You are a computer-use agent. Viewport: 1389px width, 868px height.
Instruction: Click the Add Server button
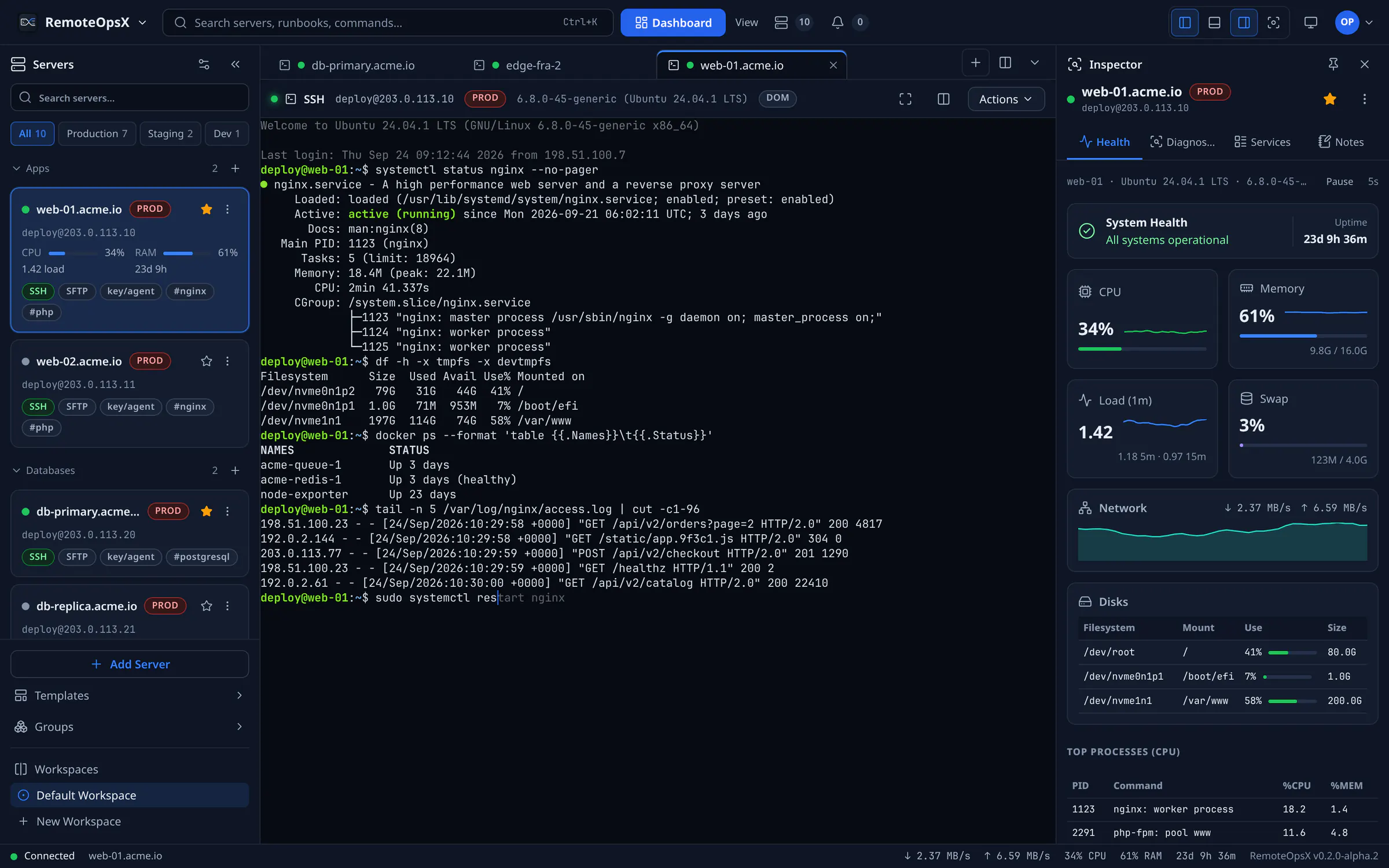(130, 664)
